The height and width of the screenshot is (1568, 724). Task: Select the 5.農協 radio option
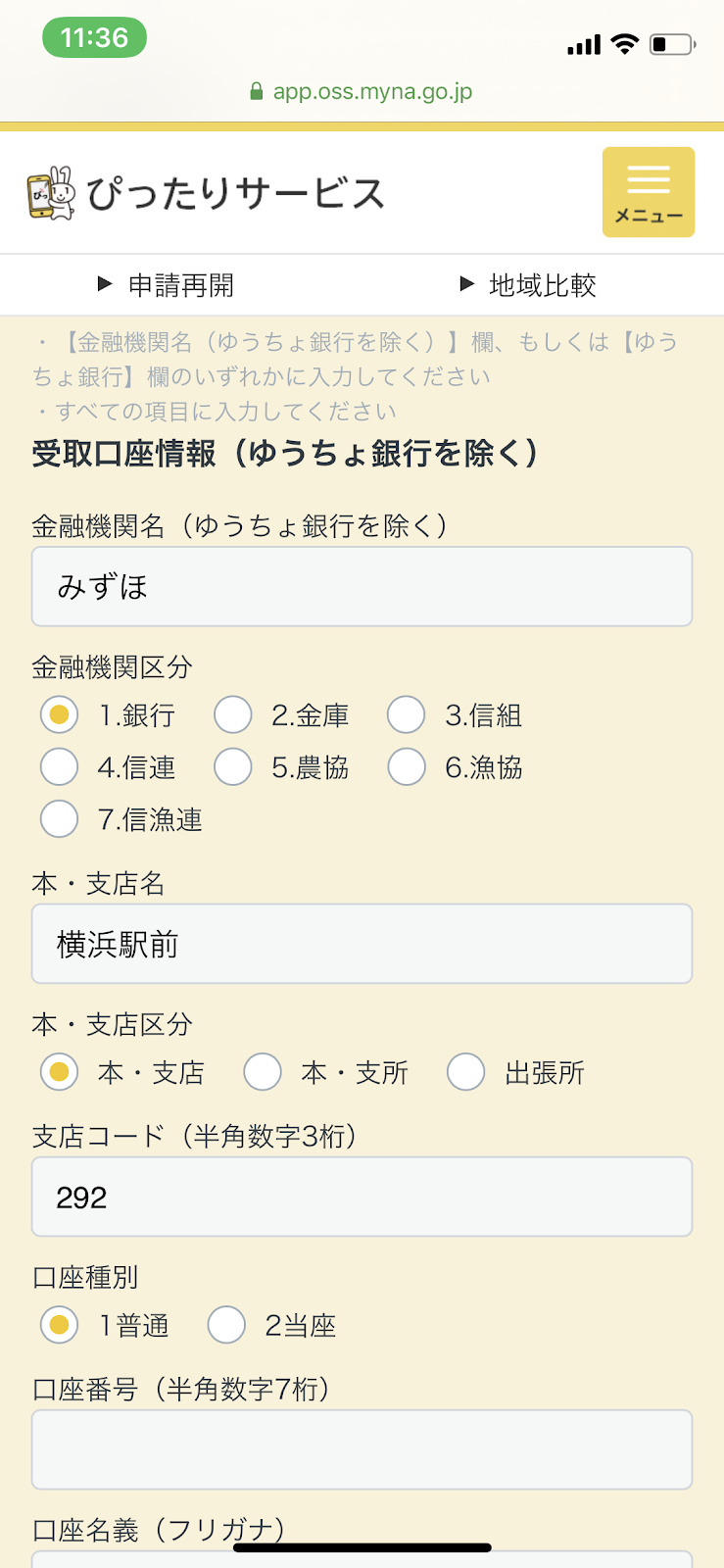tap(233, 767)
